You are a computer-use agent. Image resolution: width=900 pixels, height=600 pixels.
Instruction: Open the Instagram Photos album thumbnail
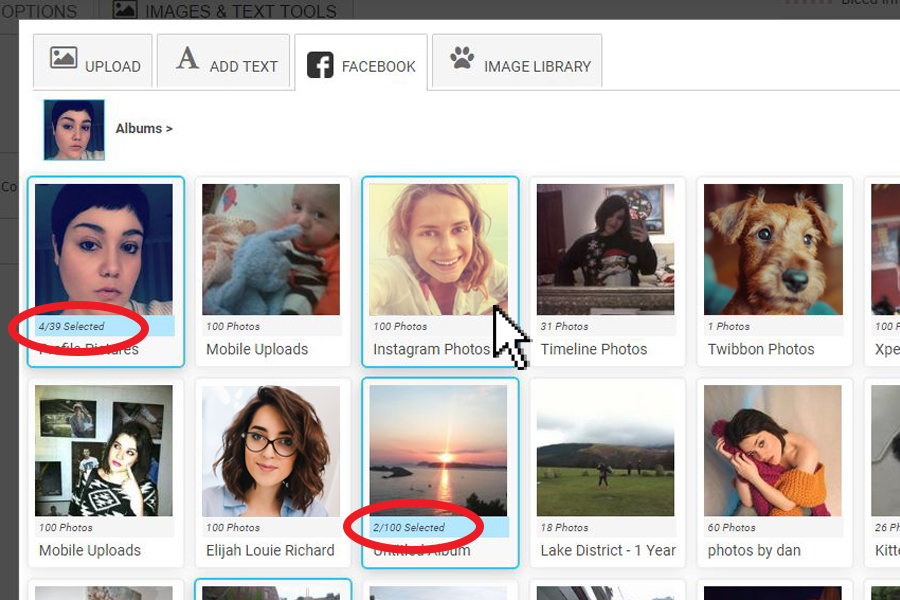tap(439, 249)
